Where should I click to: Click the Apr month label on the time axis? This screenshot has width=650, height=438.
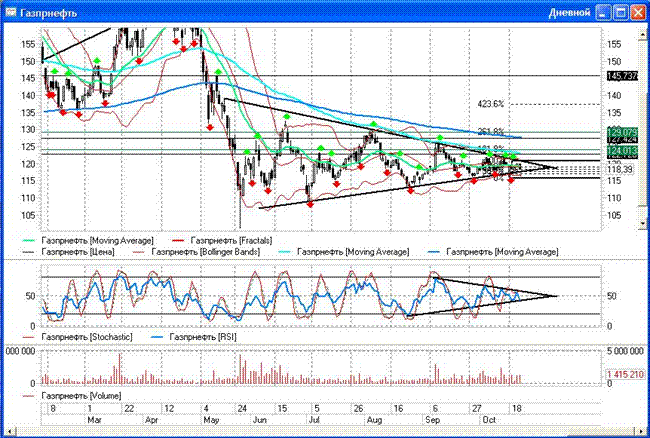pos(152,419)
